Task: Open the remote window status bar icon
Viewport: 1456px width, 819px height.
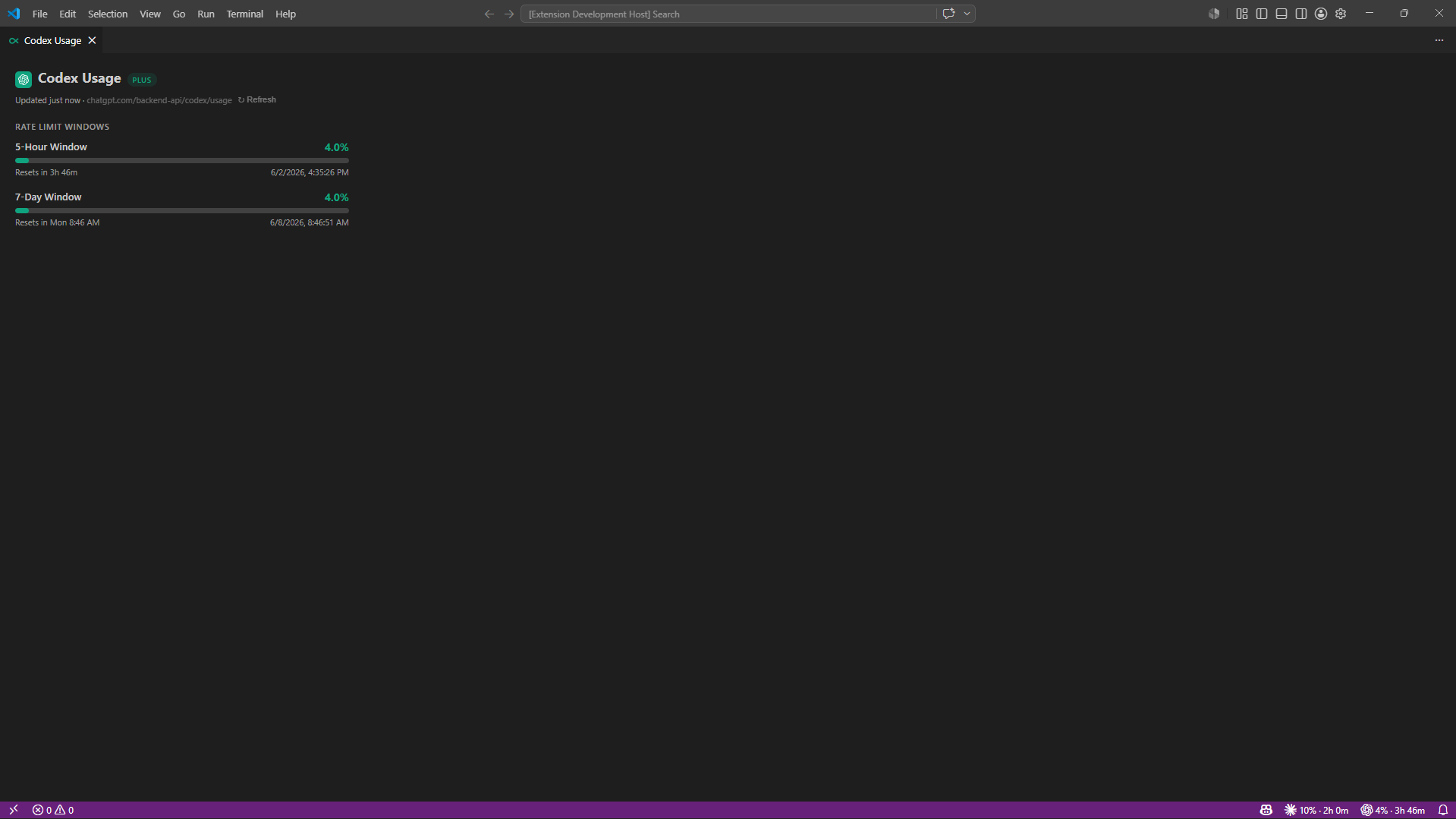Action: click(14, 810)
